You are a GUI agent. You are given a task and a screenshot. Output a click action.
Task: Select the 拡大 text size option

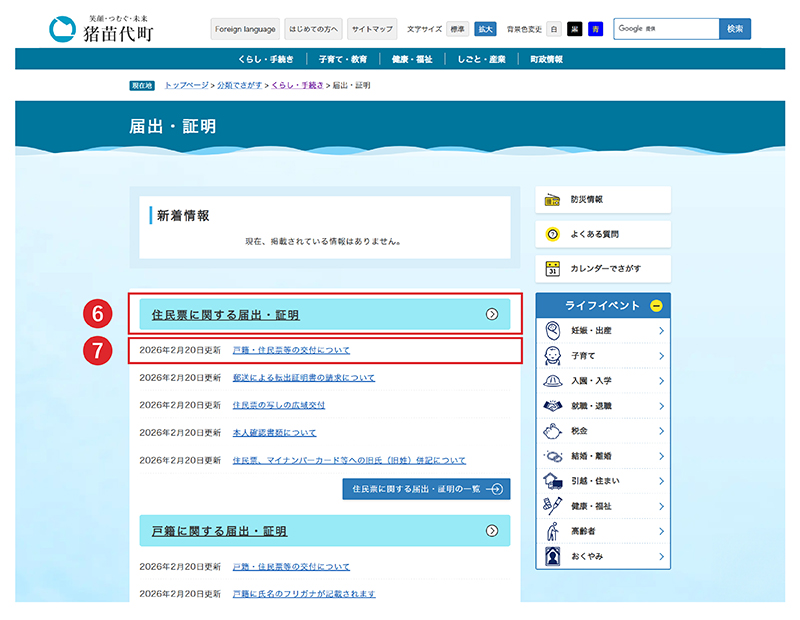tap(485, 29)
